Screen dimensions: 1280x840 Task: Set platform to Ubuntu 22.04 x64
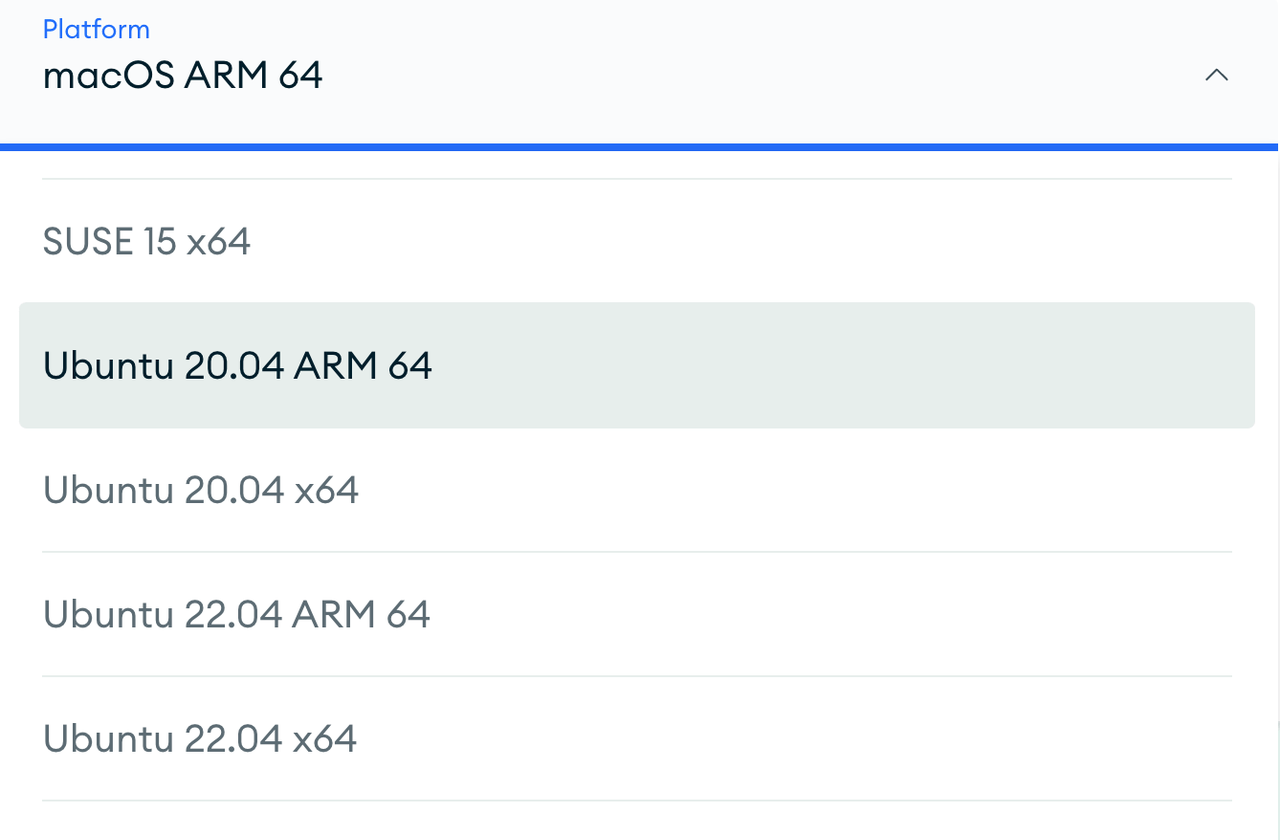pos(200,738)
